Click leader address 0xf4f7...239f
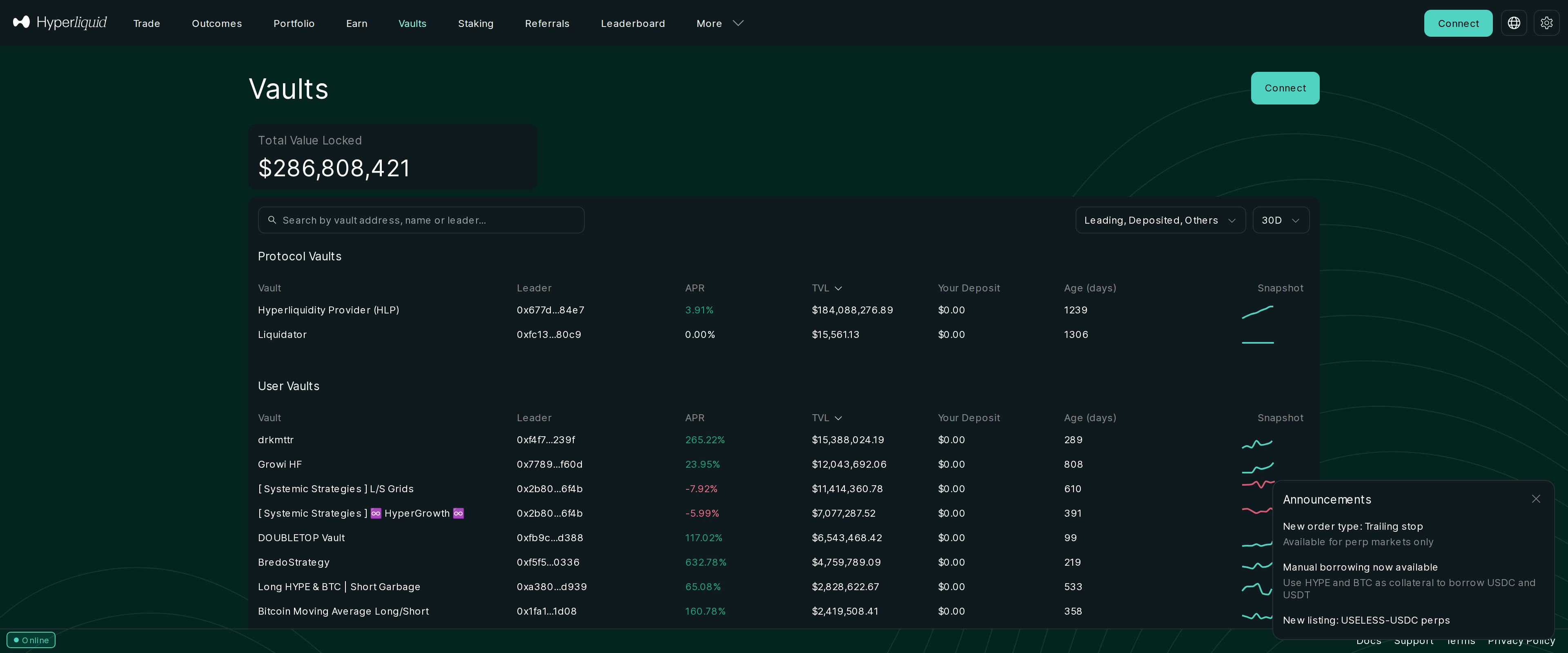This screenshot has height=653, width=1568. 546,440
